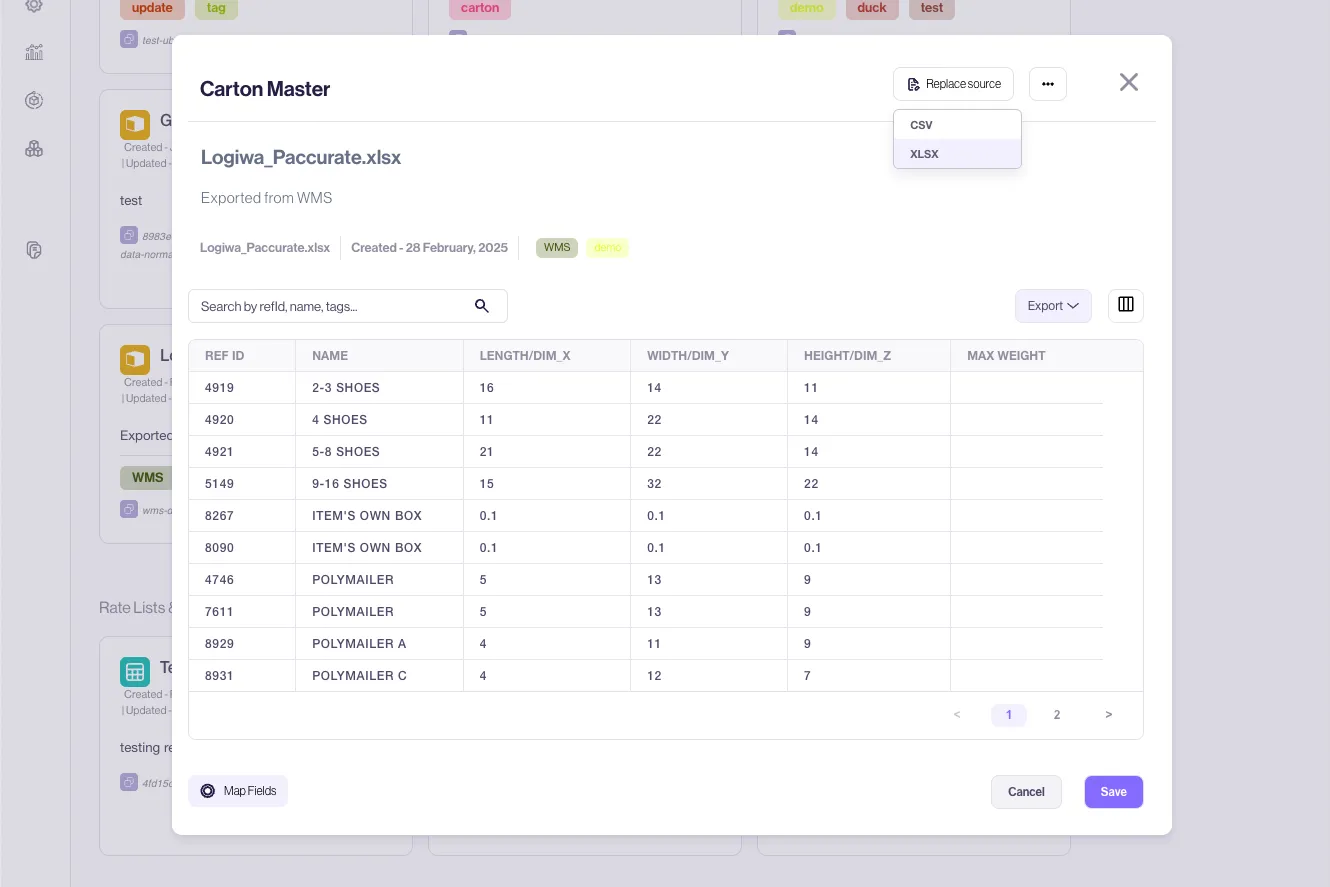Click the magnifier search icon
The image size is (1330, 887).
482,306
